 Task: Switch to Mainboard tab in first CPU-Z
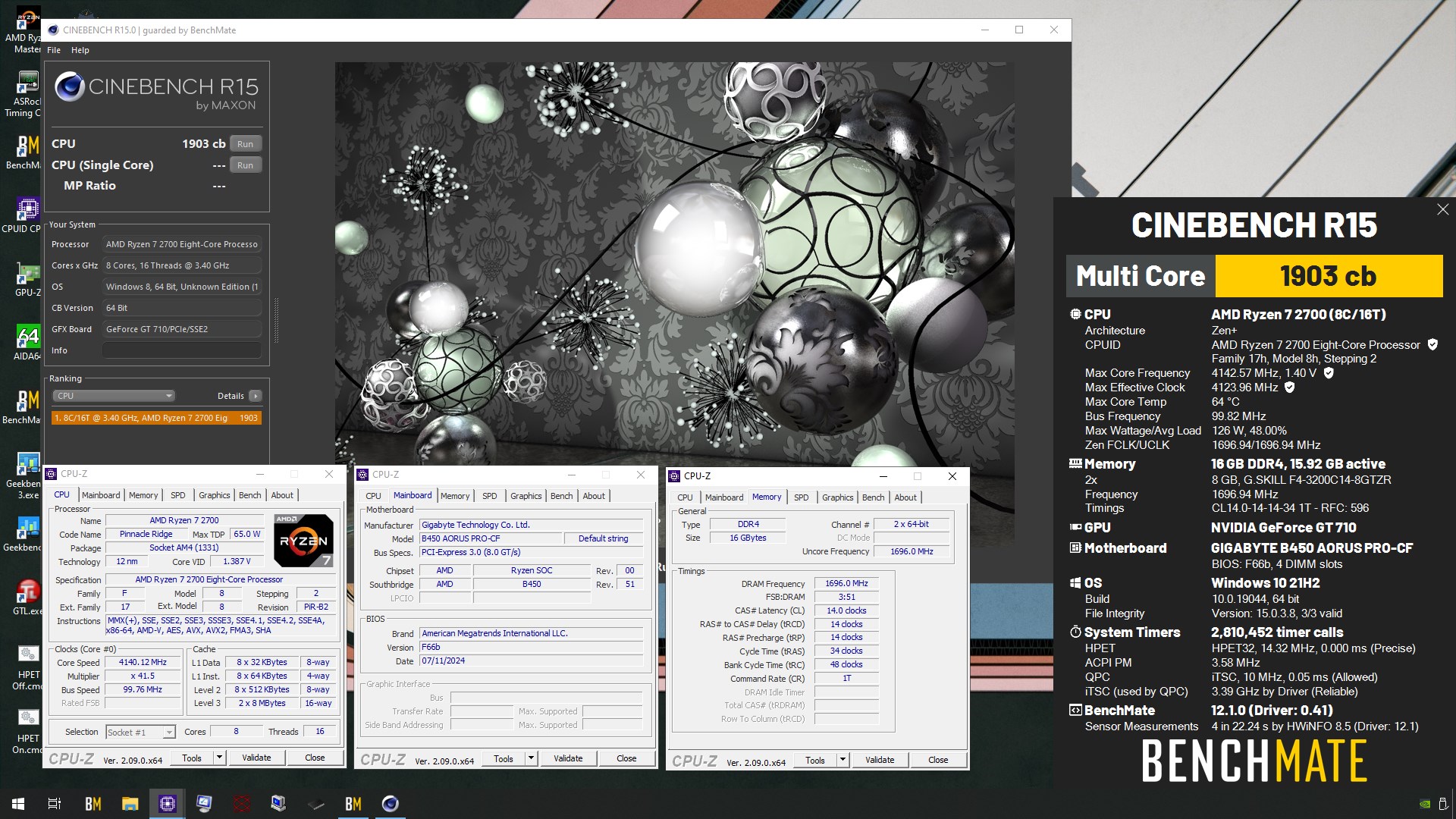point(101,495)
